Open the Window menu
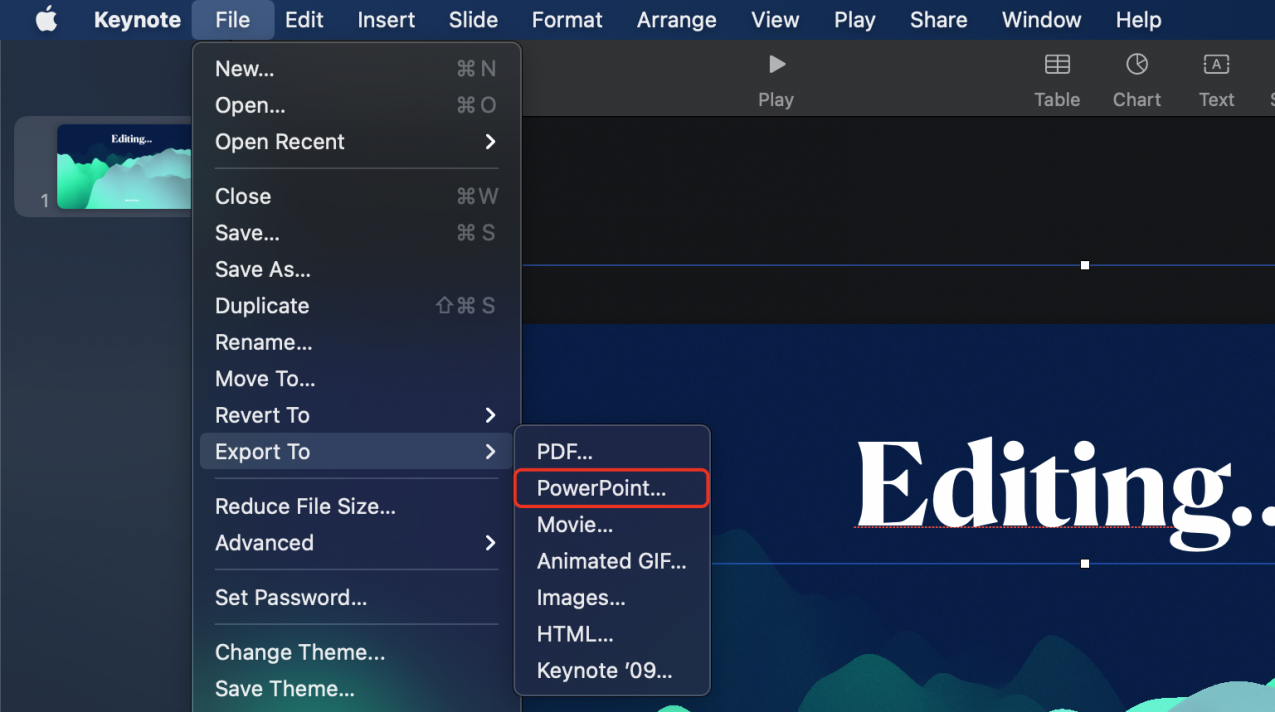 click(1041, 19)
